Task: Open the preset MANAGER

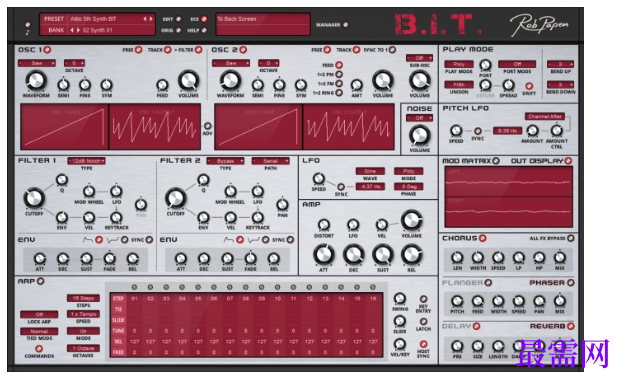Action: click(x=345, y=24)
